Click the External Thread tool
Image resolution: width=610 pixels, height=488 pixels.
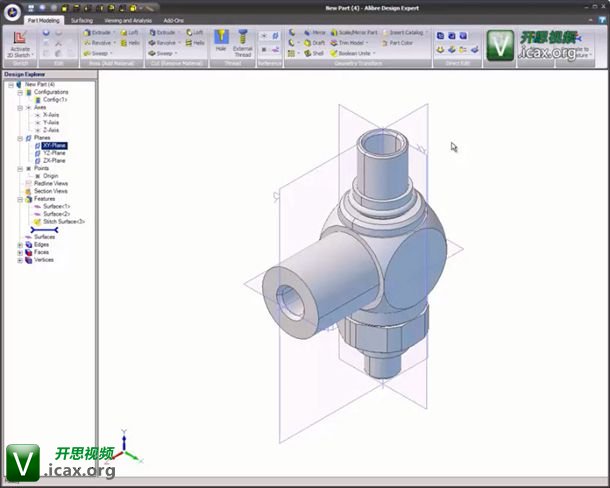tap(242, 42)
